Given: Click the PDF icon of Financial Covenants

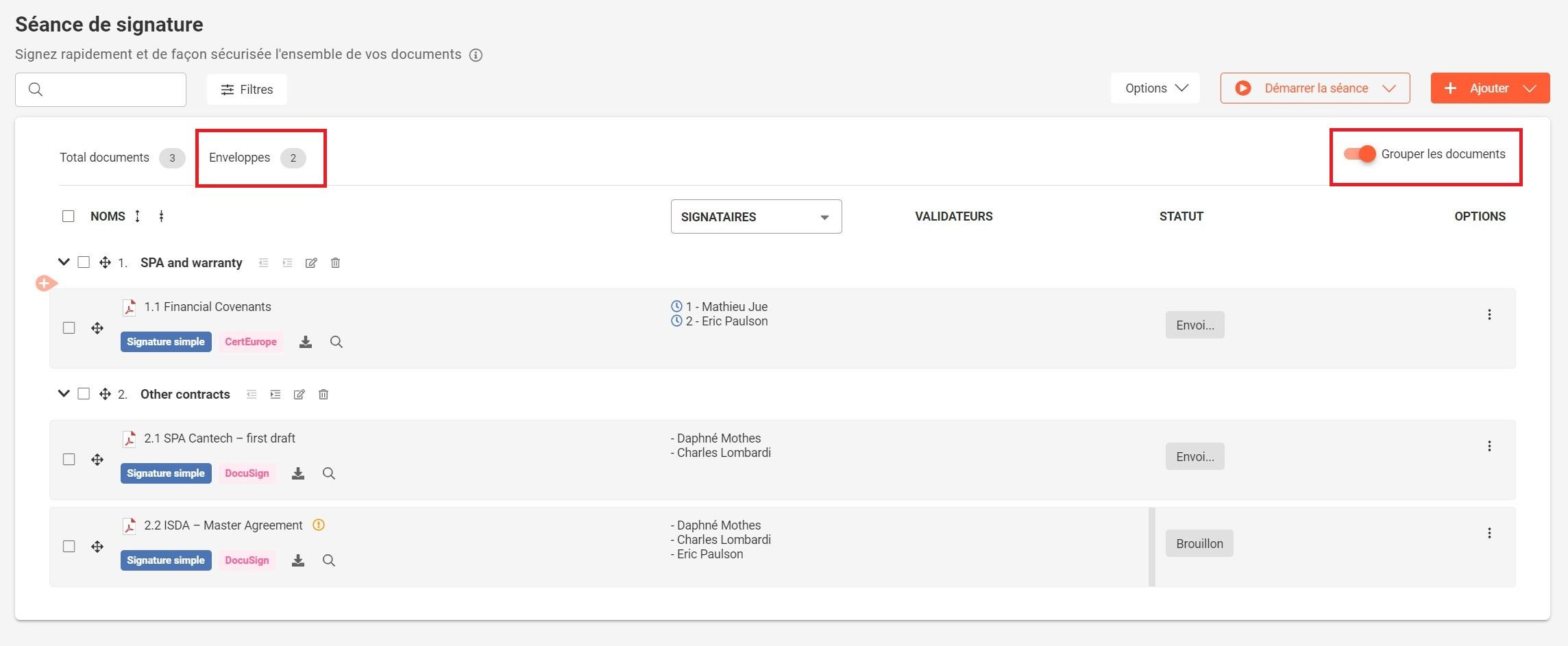Looking at the screenshot, I should pos(129,308).
